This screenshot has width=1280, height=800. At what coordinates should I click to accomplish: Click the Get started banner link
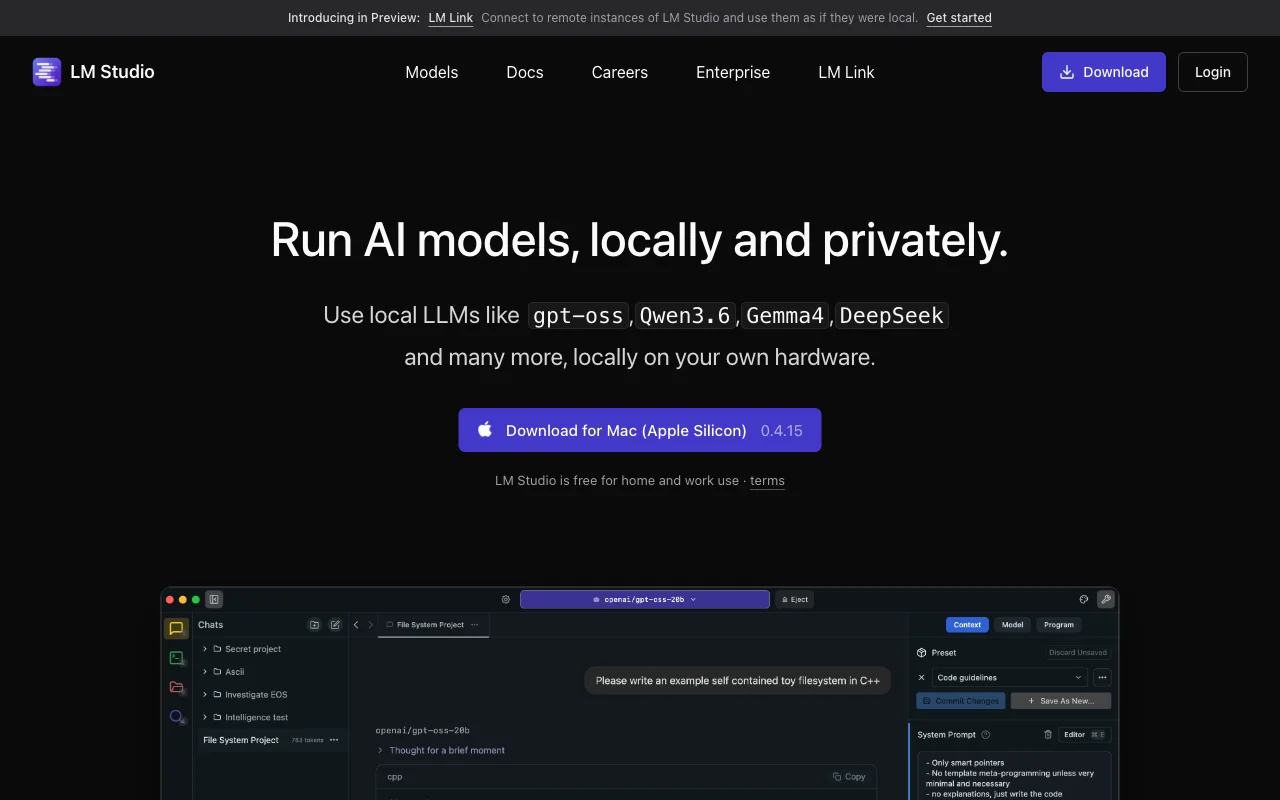(x=959, y=18)
